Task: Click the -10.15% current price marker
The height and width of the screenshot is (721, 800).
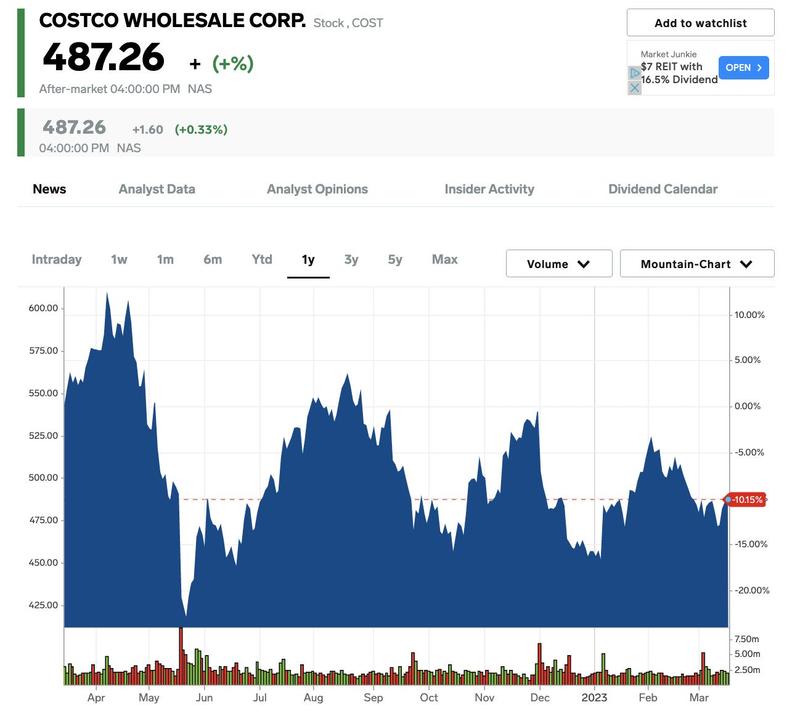Action: 745,500
